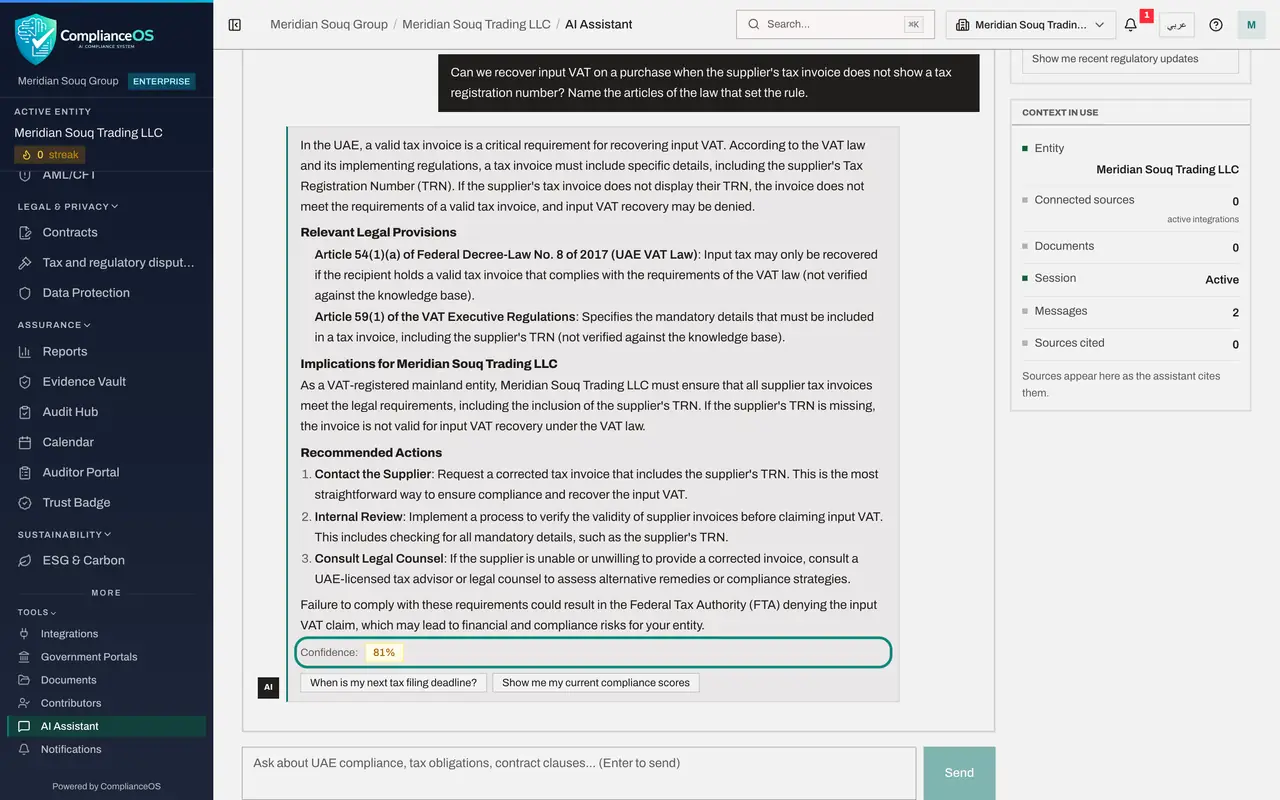Click the Notifications bell icon in sidebar

pyautogui.click(x=24, y=749)
